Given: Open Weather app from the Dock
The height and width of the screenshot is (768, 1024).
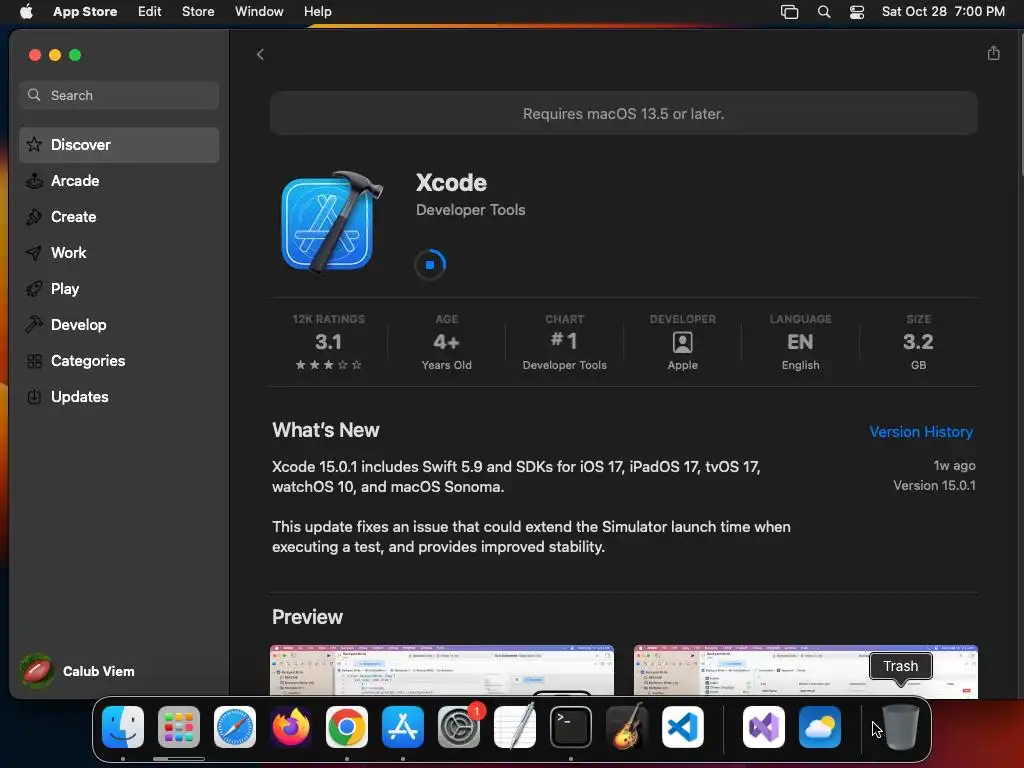Looking at the screenshot, I should [820, 727].
